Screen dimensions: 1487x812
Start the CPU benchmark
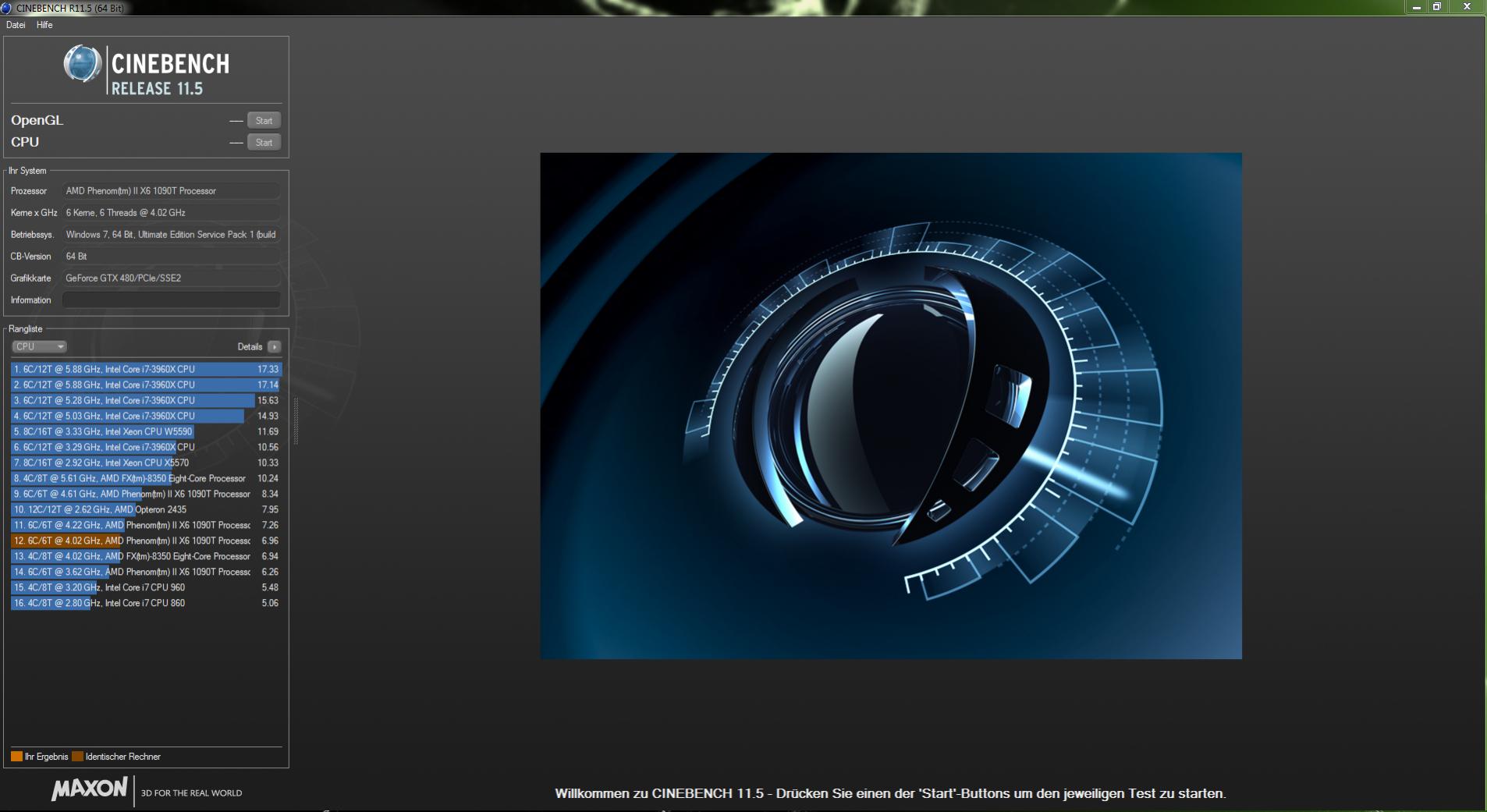264,142
